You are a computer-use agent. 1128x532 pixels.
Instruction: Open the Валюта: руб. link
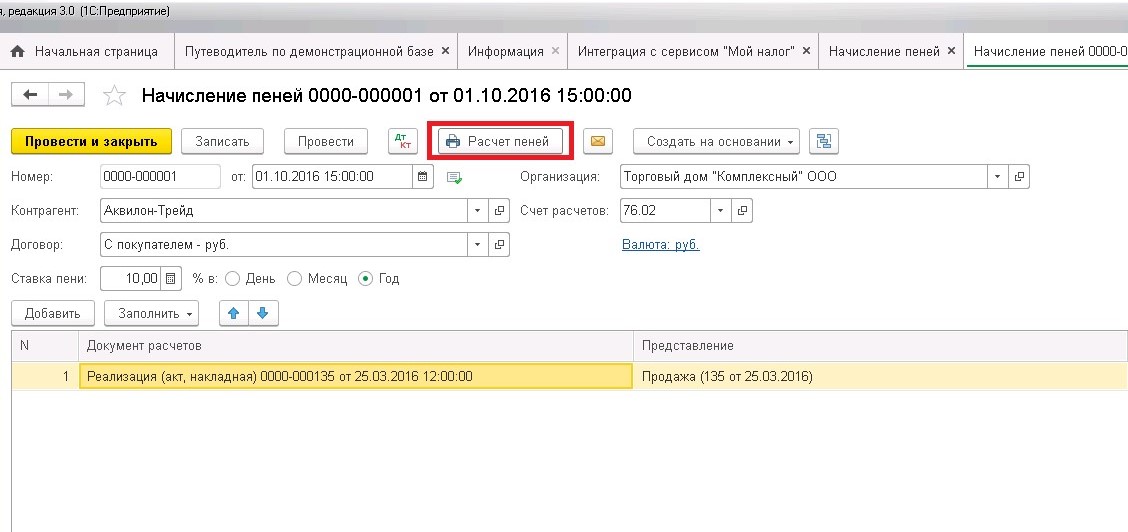660,244
